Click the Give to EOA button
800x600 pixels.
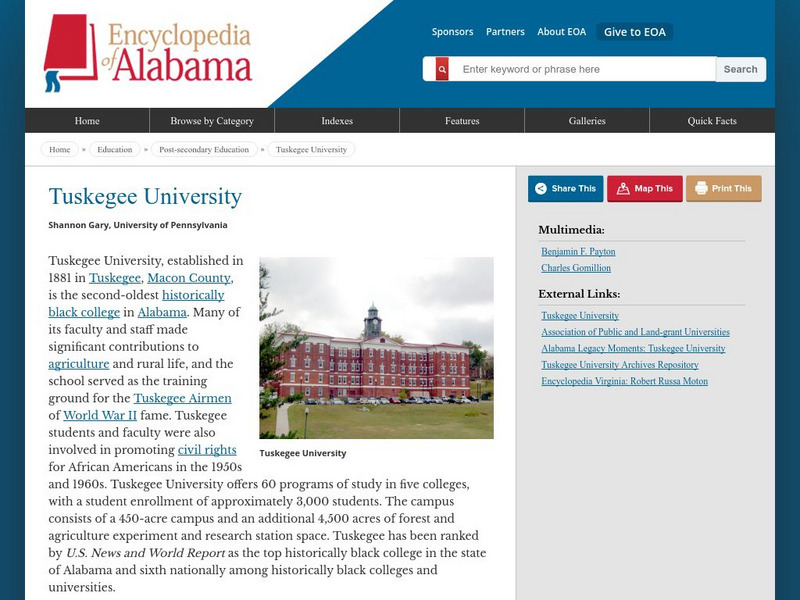pyautogui.click(x=631, y=31)
